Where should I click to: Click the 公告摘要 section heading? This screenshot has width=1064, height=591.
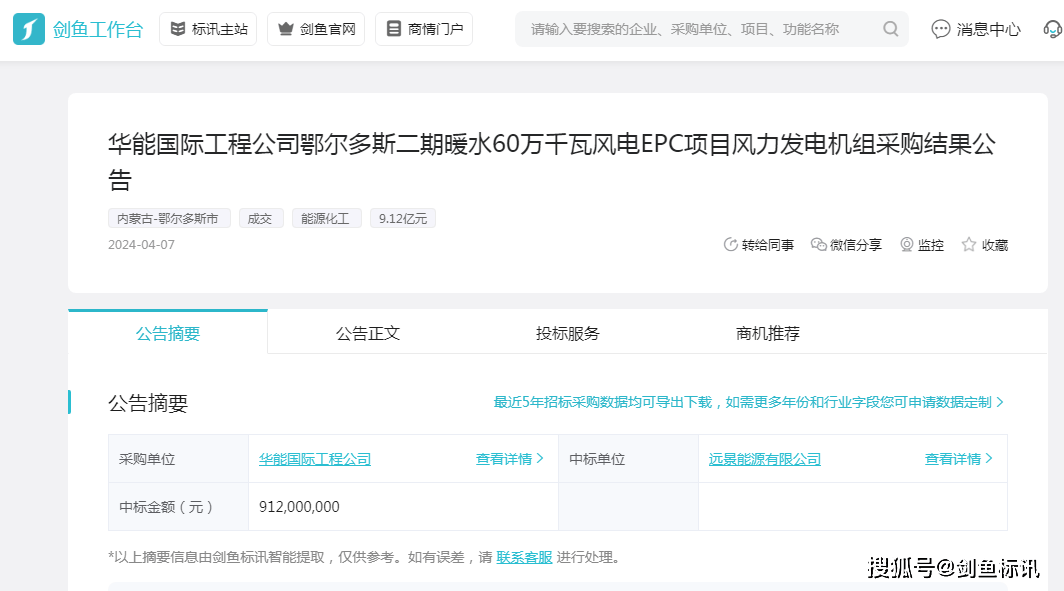(148, 403)
